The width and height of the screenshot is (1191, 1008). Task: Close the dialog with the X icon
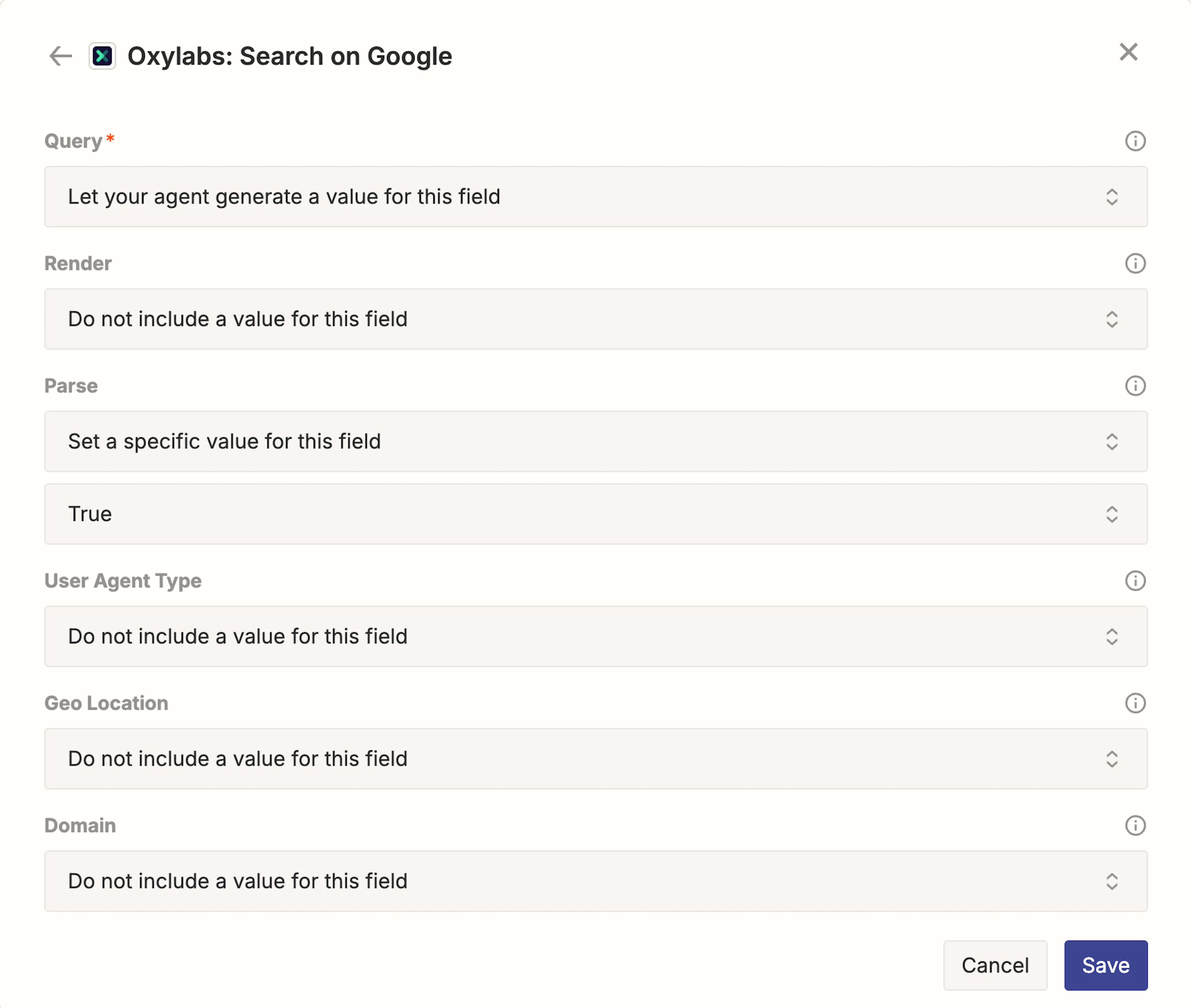click(x=1128, y=52)
